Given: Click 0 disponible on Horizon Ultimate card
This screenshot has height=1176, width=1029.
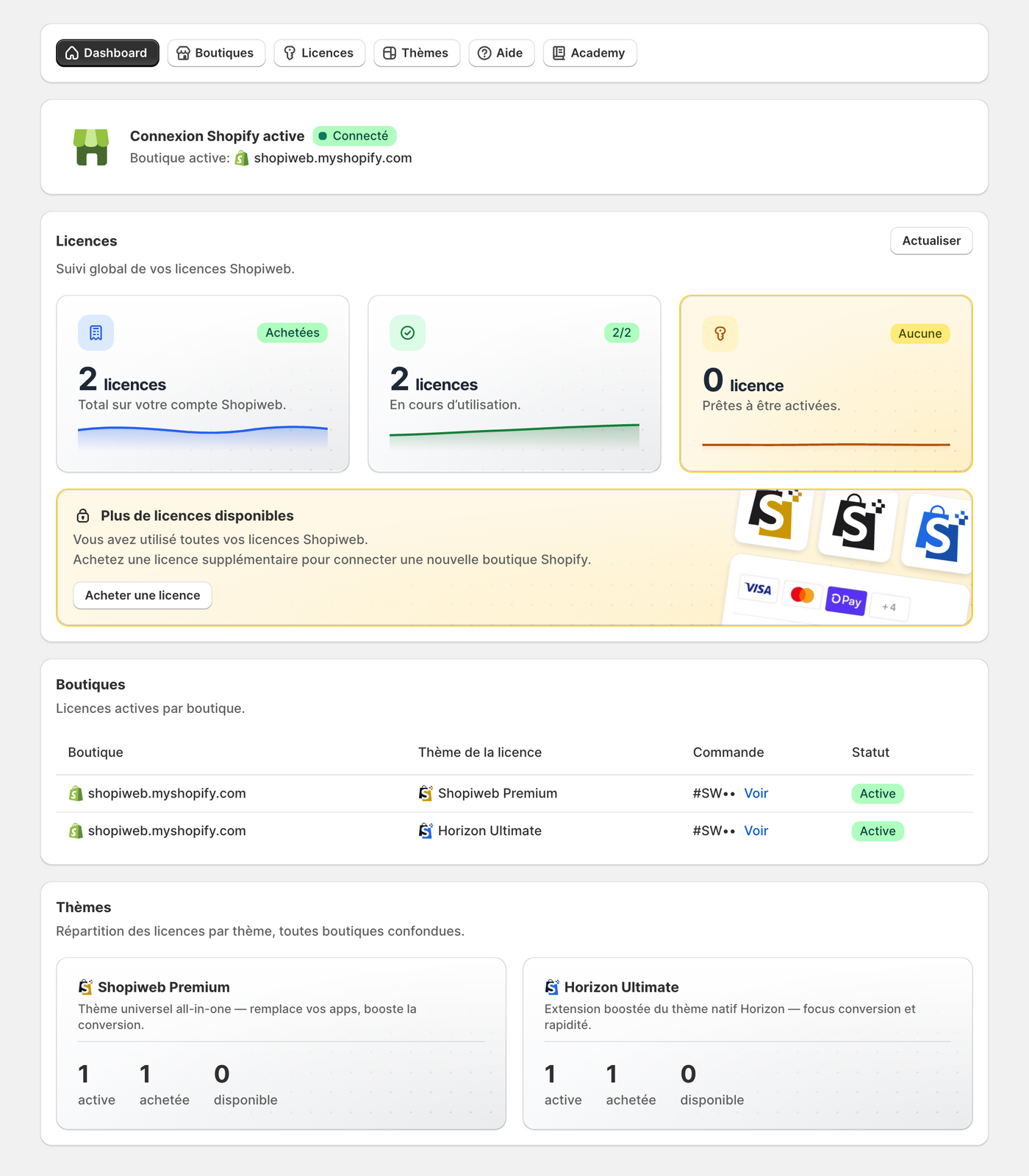Looking at the screenshot, I should pyautogui.click(x=712, y=1085).
